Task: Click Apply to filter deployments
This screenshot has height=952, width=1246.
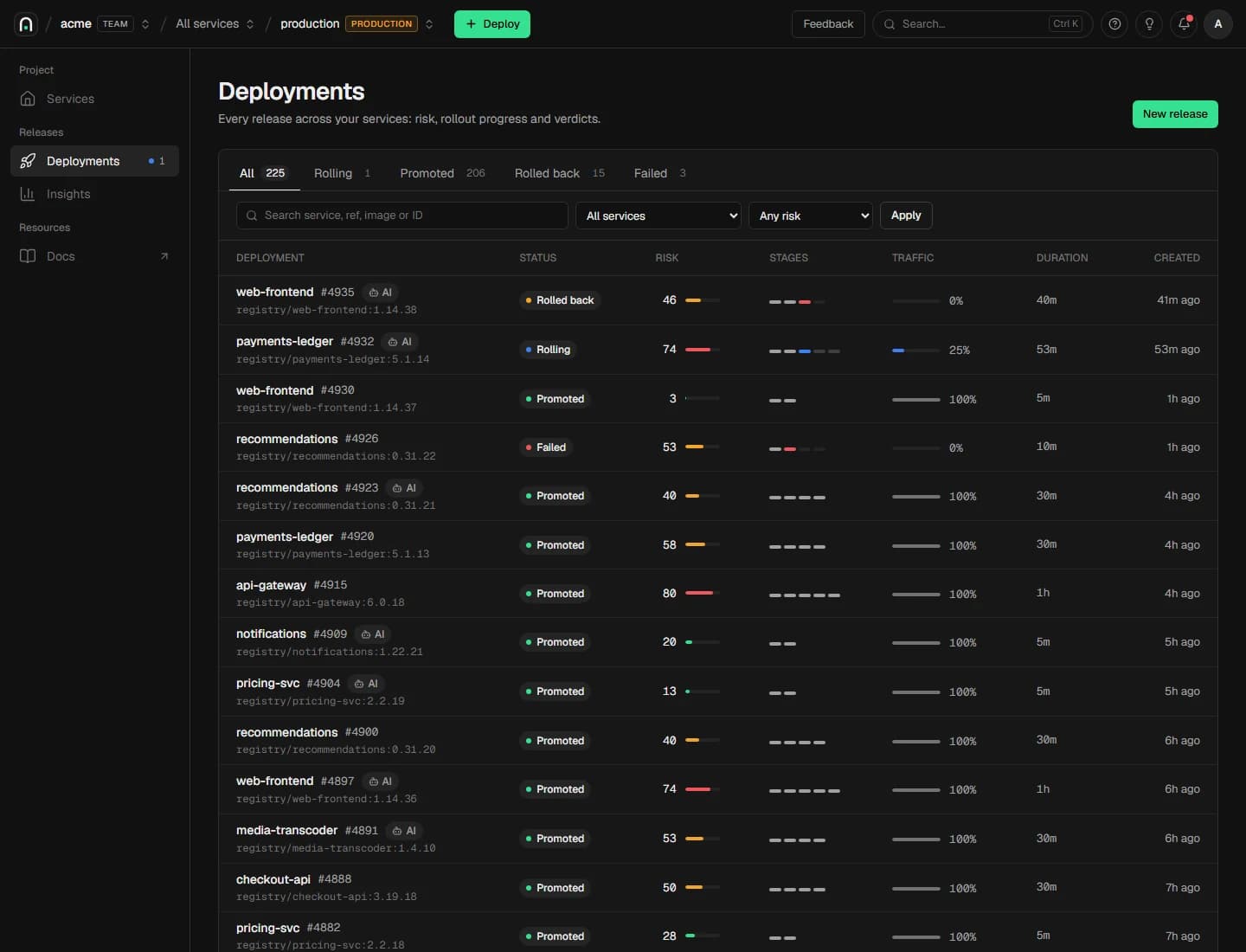Action: click(906, 215)
